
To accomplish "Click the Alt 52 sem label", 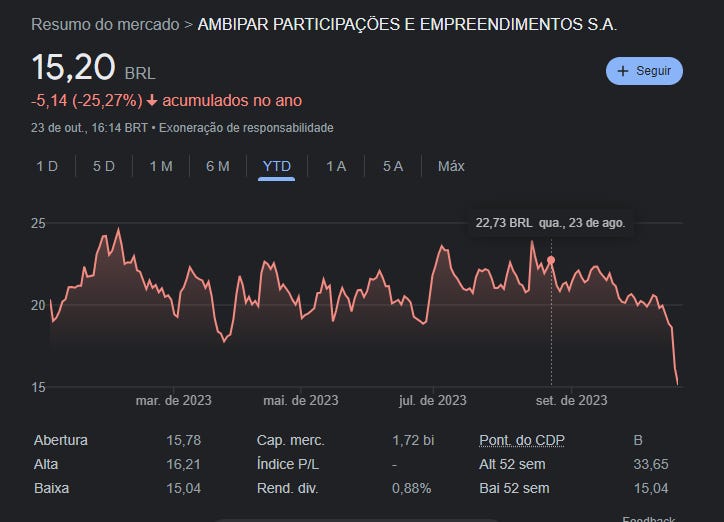I will click(512, 464).
